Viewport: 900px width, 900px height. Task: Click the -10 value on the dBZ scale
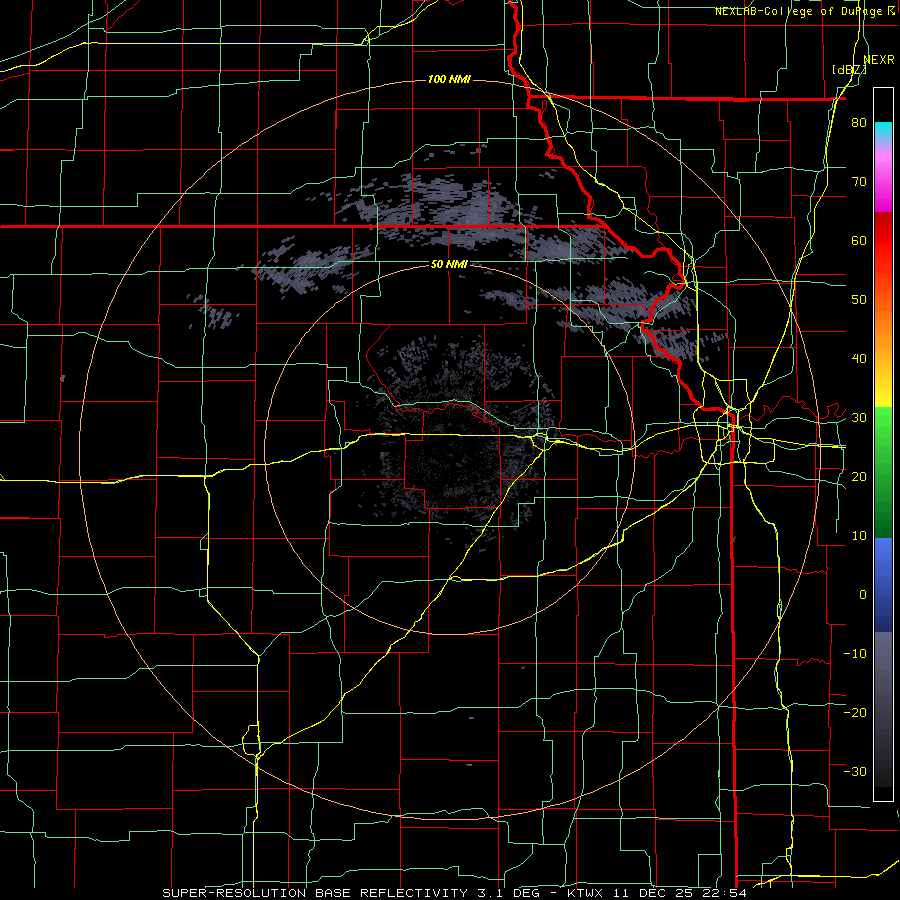855,654
